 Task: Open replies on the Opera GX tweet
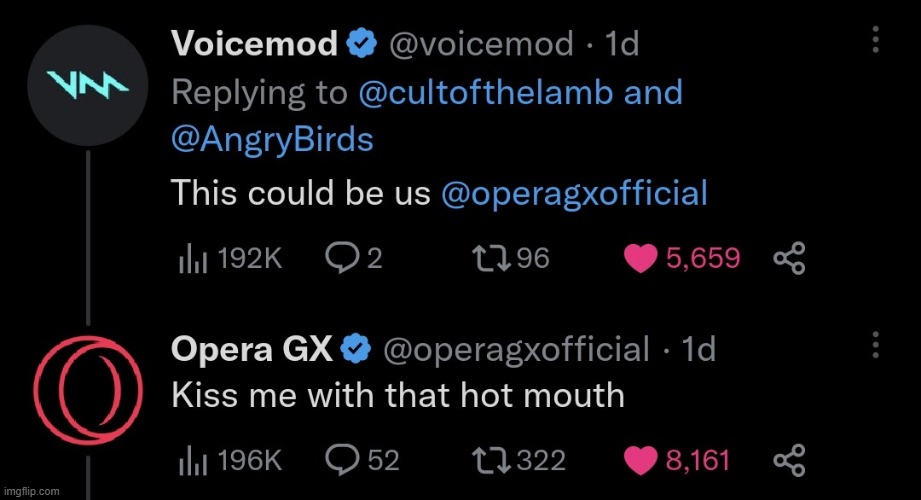click(x=342, y=460)
